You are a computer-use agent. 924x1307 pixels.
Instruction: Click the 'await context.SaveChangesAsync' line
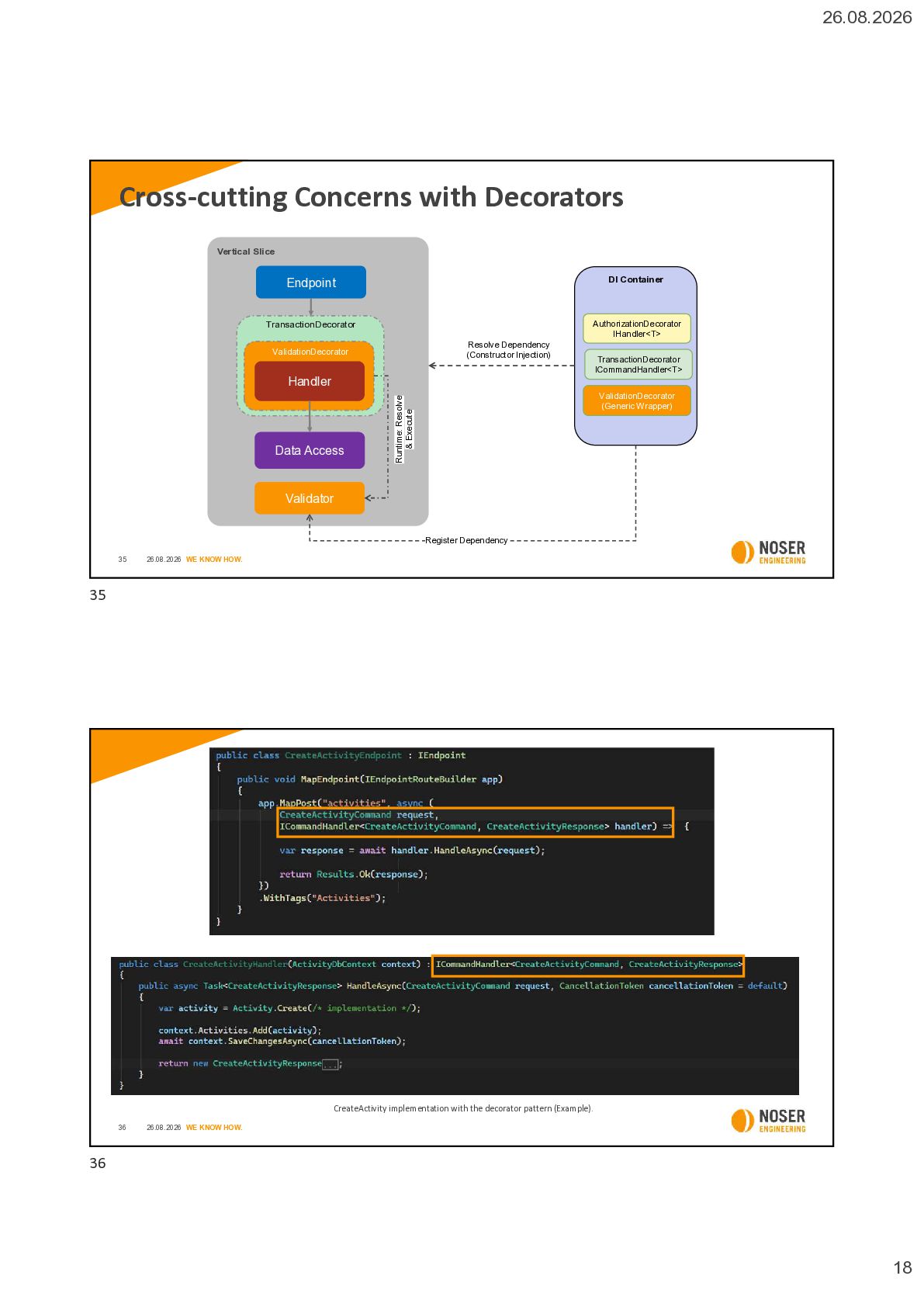(282, 1042)
